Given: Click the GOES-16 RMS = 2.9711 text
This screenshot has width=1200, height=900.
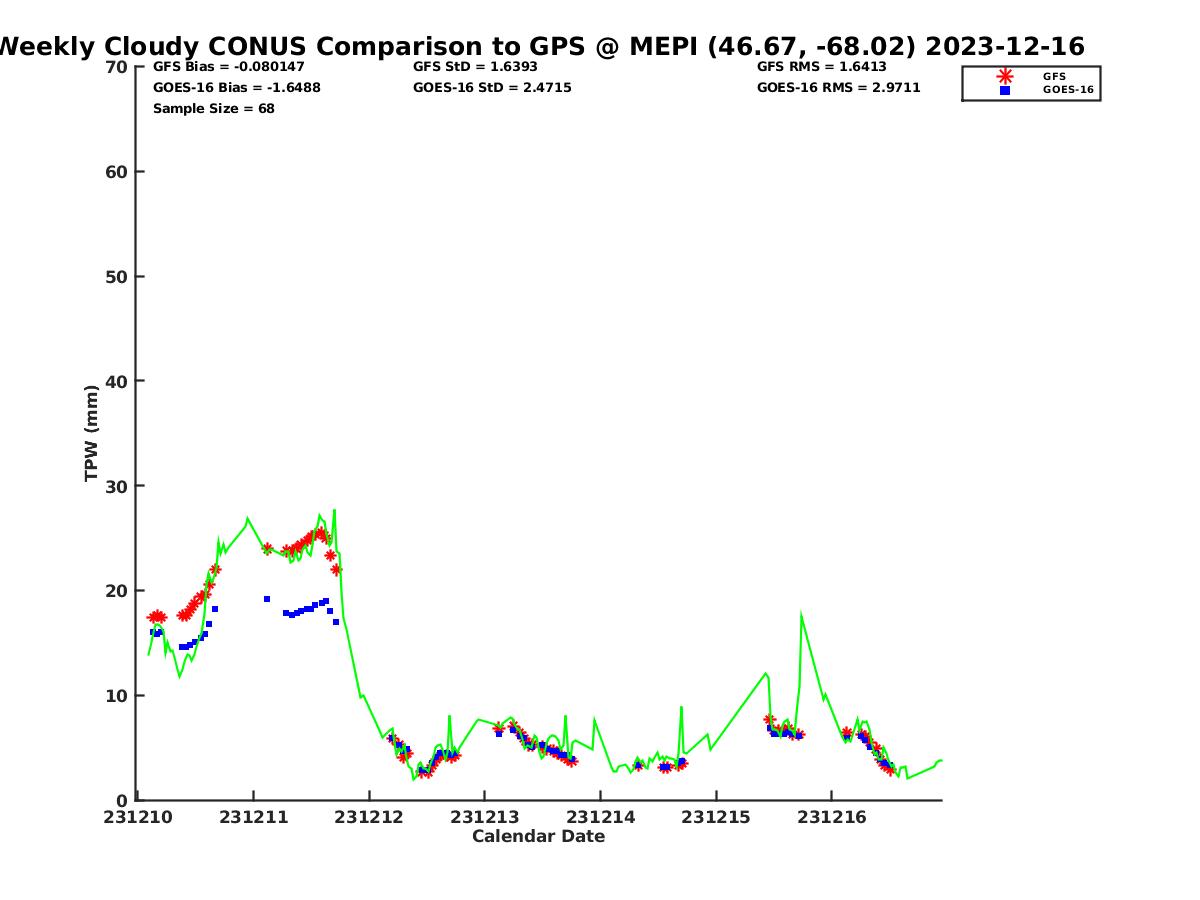Looking at the screenshot, I should point(838,88).
